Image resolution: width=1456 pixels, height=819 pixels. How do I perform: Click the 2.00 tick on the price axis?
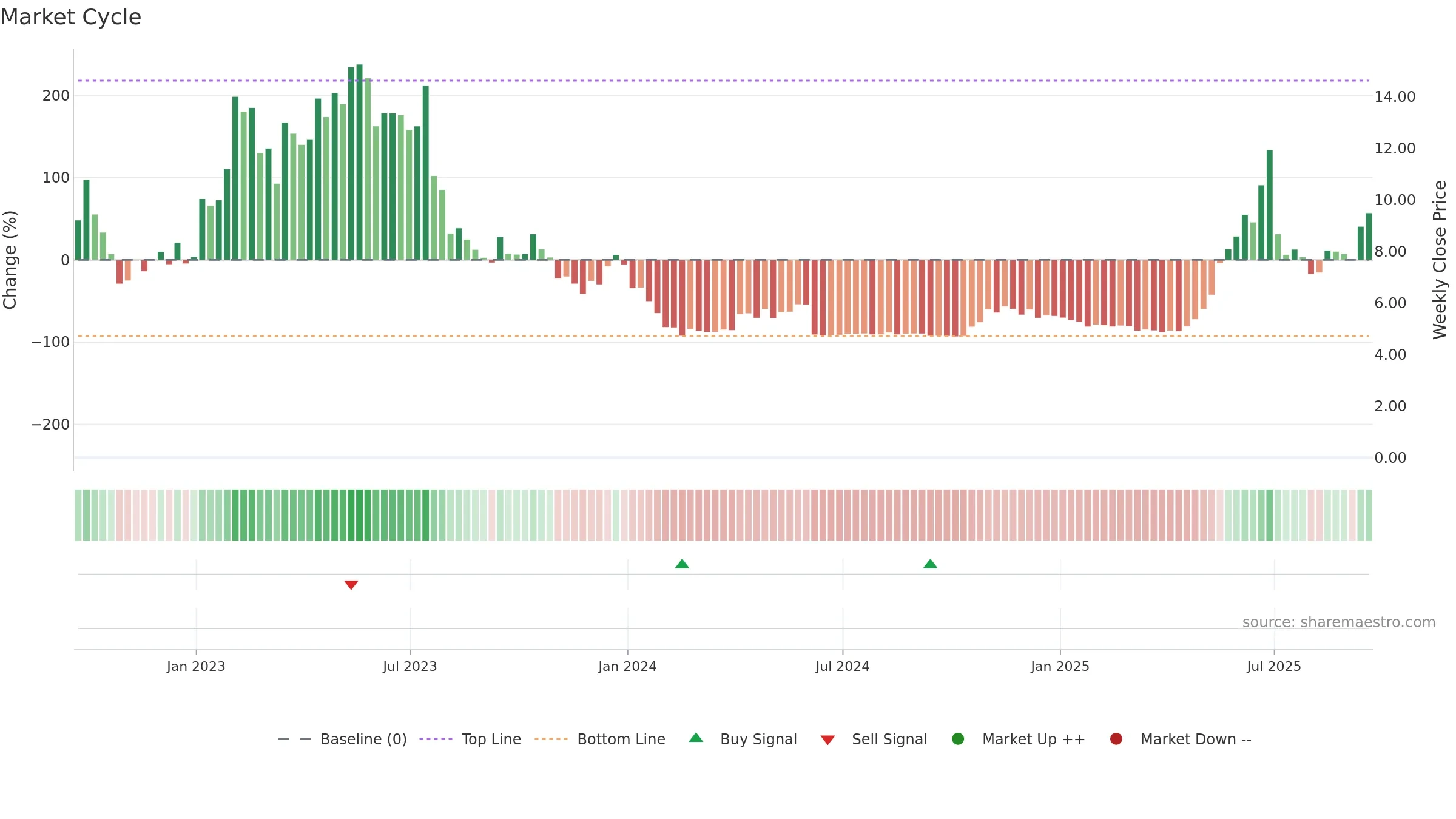[1390, 406]
